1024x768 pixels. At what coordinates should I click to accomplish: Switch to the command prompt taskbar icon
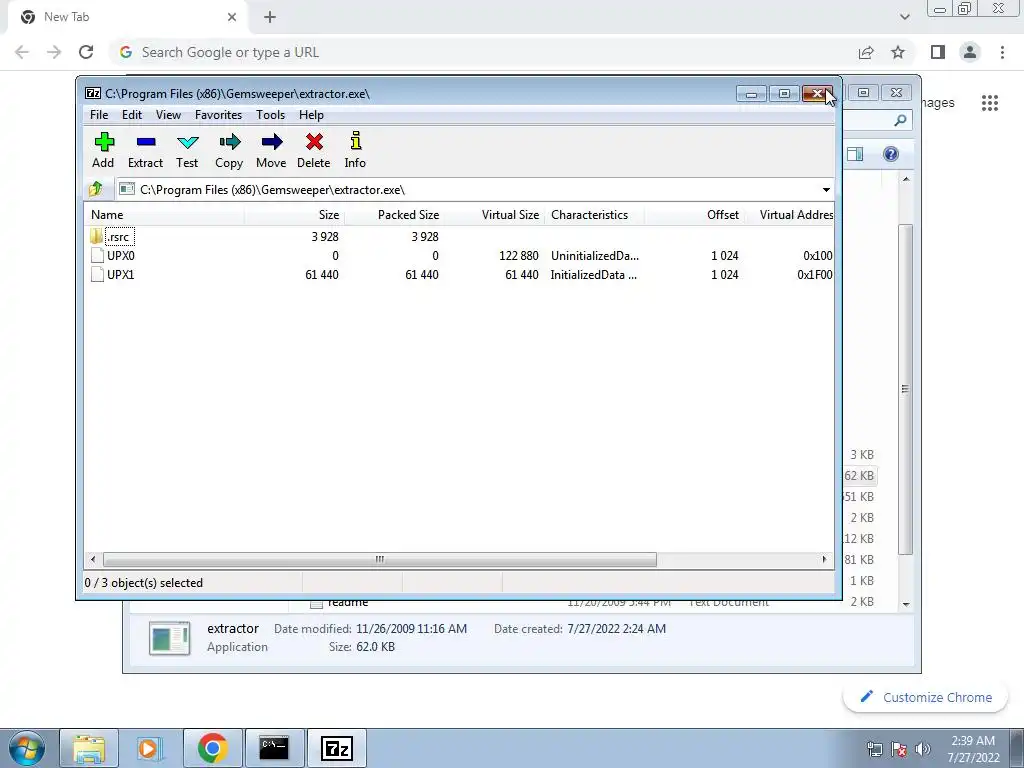(x=274, y=748)
